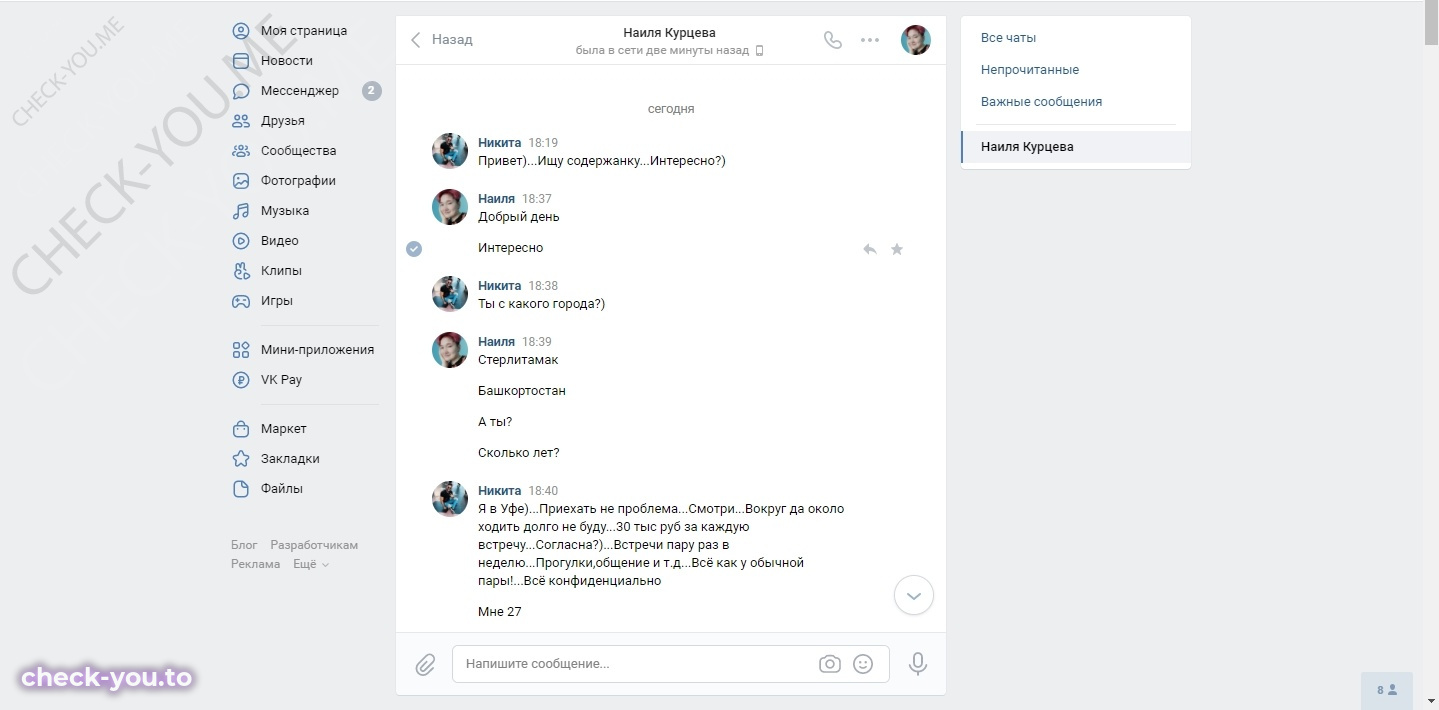Click the 18:40 timestamp by Никита
This screenshot has width=1439, height=710.
pyautogui.click(x=543, y=491)
